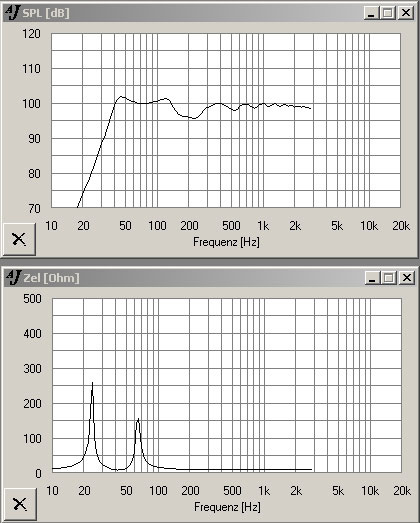The width and height of the screenshot is (420, 523).
Task: Click the AJ app icon in SPL window title
Action: pyautogui.click(x=13, y=13)
